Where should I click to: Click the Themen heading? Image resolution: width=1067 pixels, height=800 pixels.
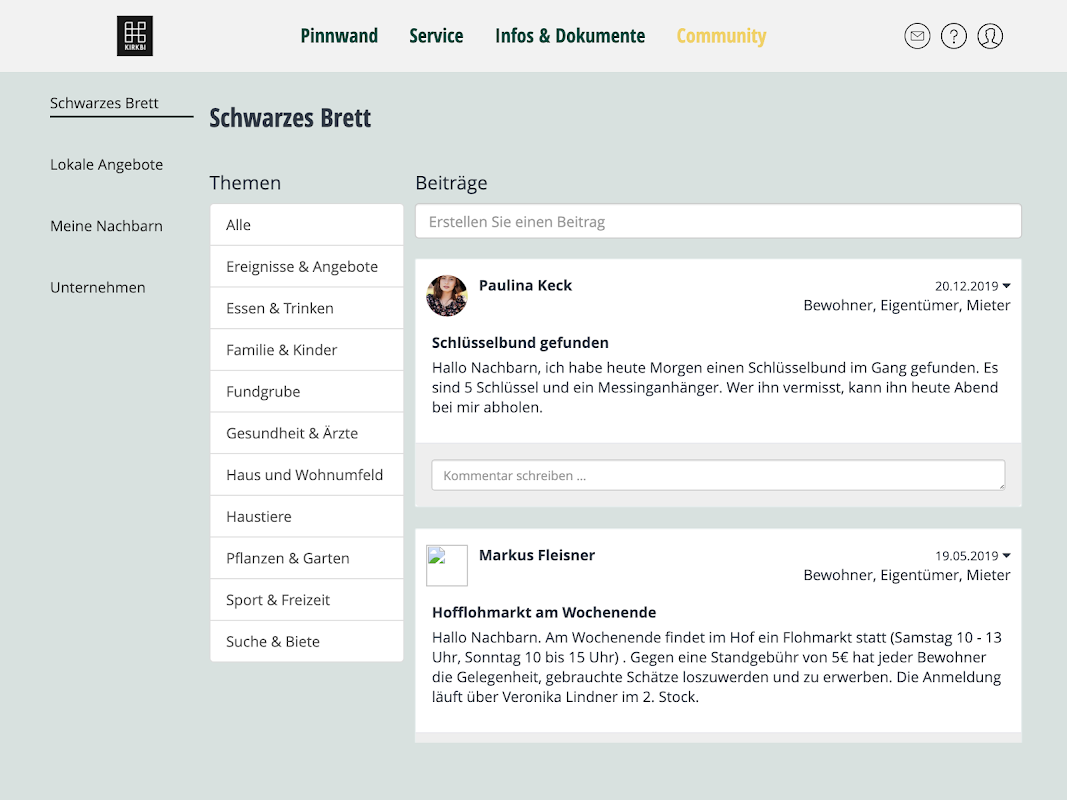coord(245,183)
